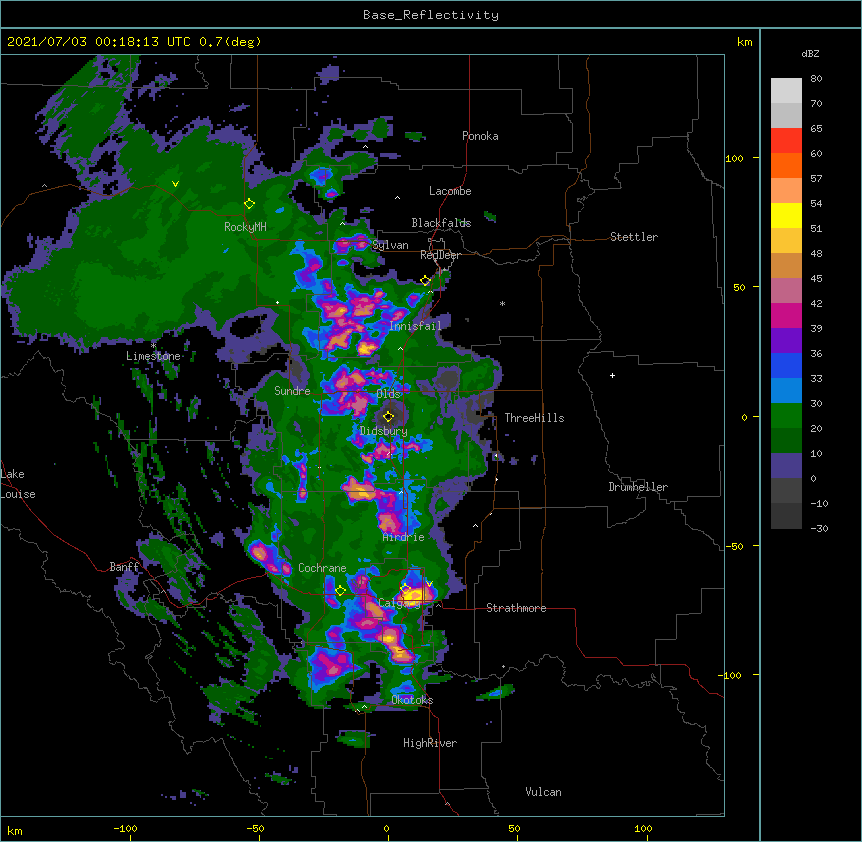Image resolution: width=862 pixels, height=842 pixels.
Task: Click the Vulcan label
Action: [543, 792]
